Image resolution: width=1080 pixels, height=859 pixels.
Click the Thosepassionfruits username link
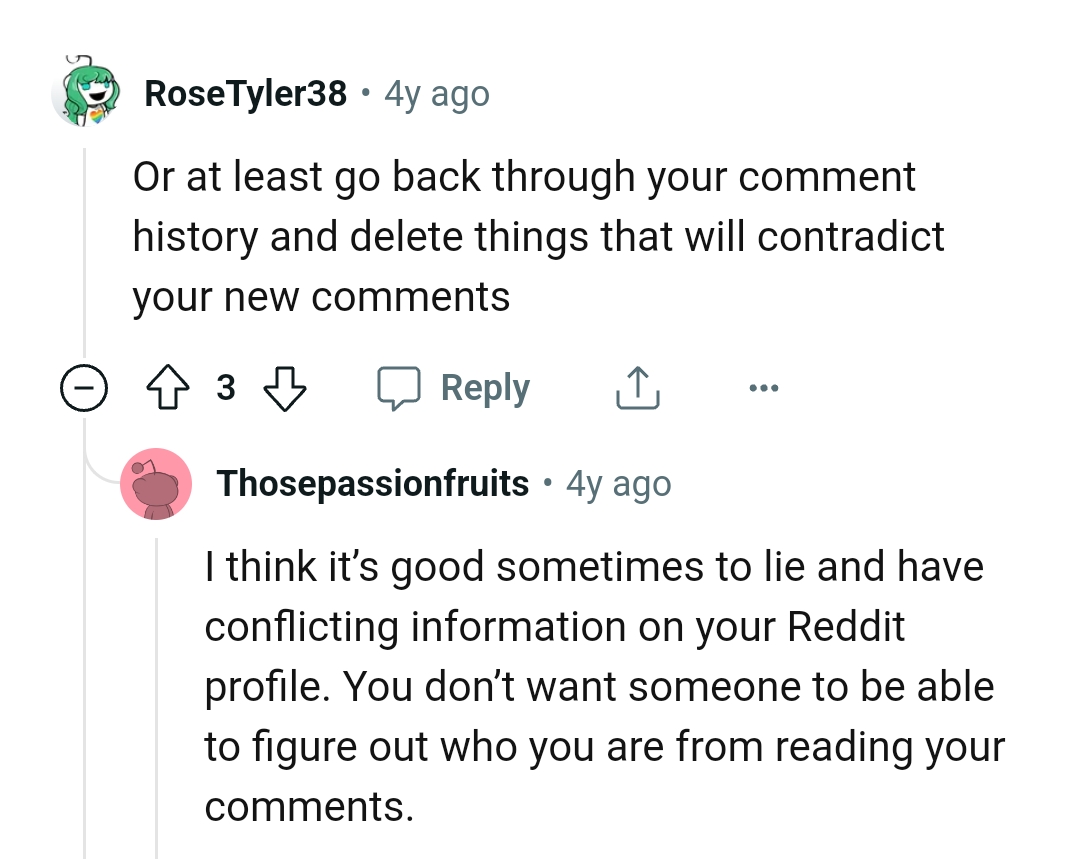(372, 483)
